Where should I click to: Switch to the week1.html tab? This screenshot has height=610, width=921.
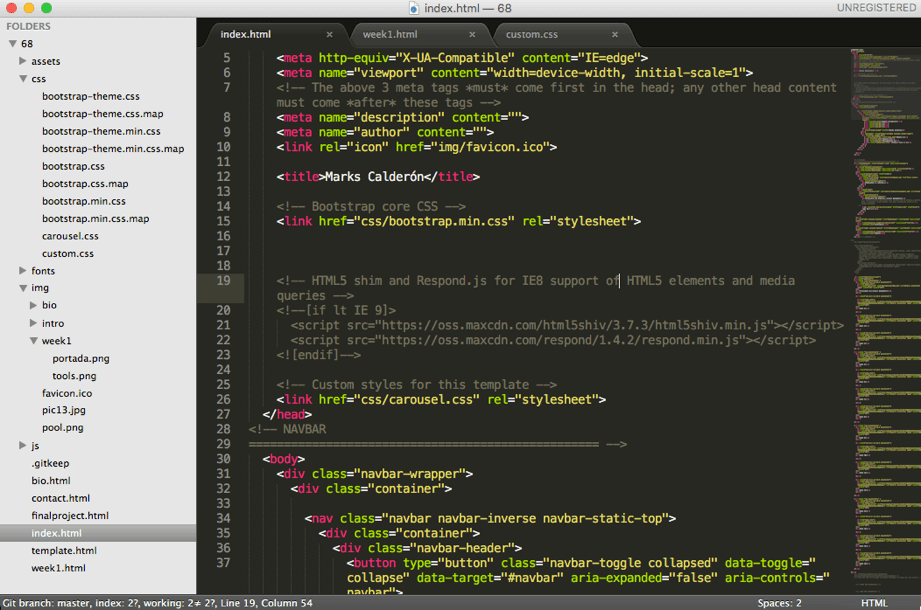[x=391, y=32]
